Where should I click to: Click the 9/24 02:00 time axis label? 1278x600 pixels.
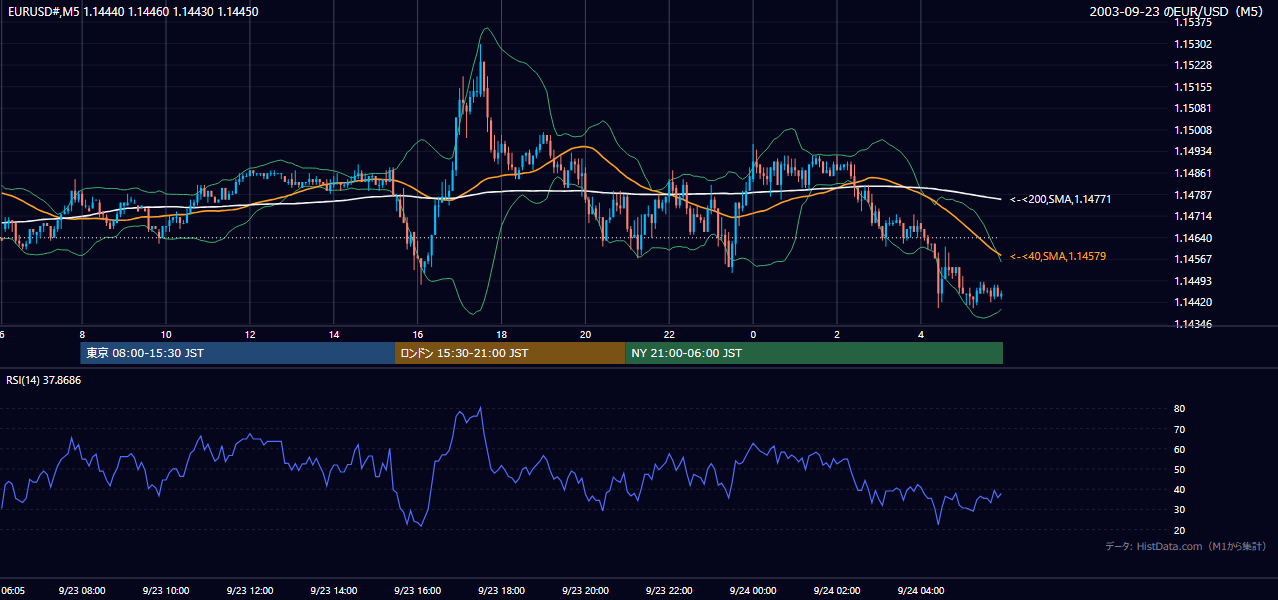(x=837, y=590)
